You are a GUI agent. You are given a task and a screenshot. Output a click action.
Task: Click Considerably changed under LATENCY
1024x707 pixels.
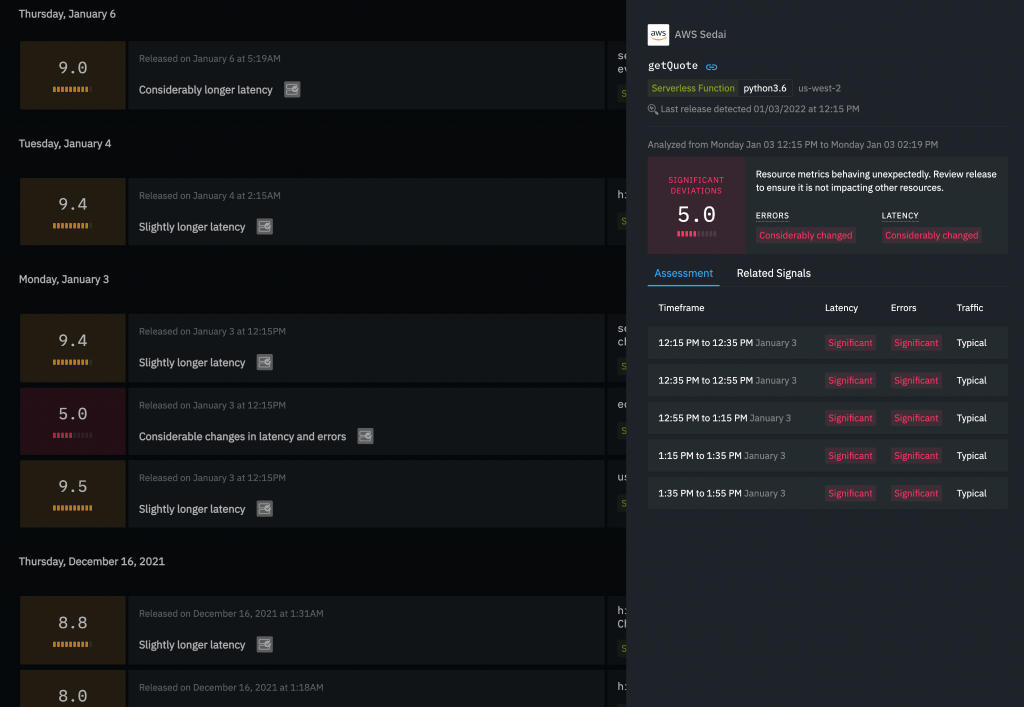point(931,234)
